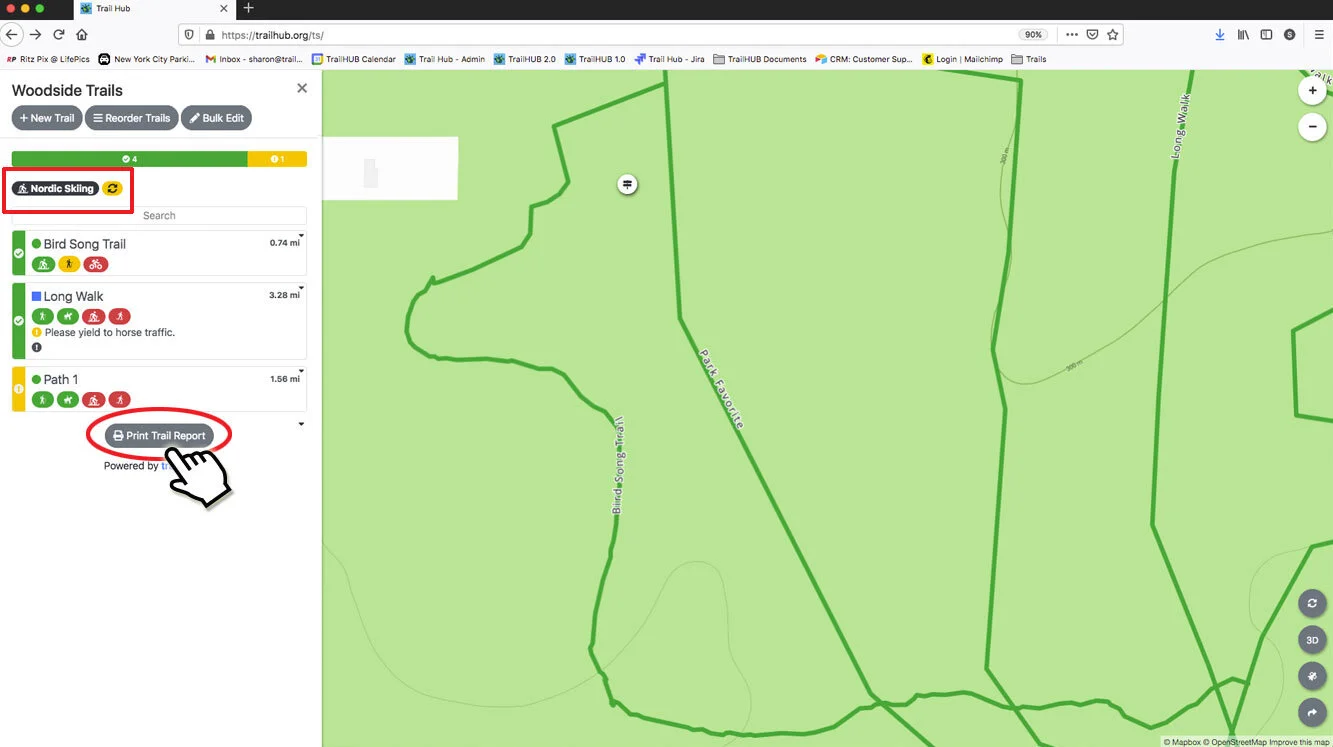Click the red running icon on Path 1
1333x747 pixels.
pyautogui.click(x=120, y=400)
